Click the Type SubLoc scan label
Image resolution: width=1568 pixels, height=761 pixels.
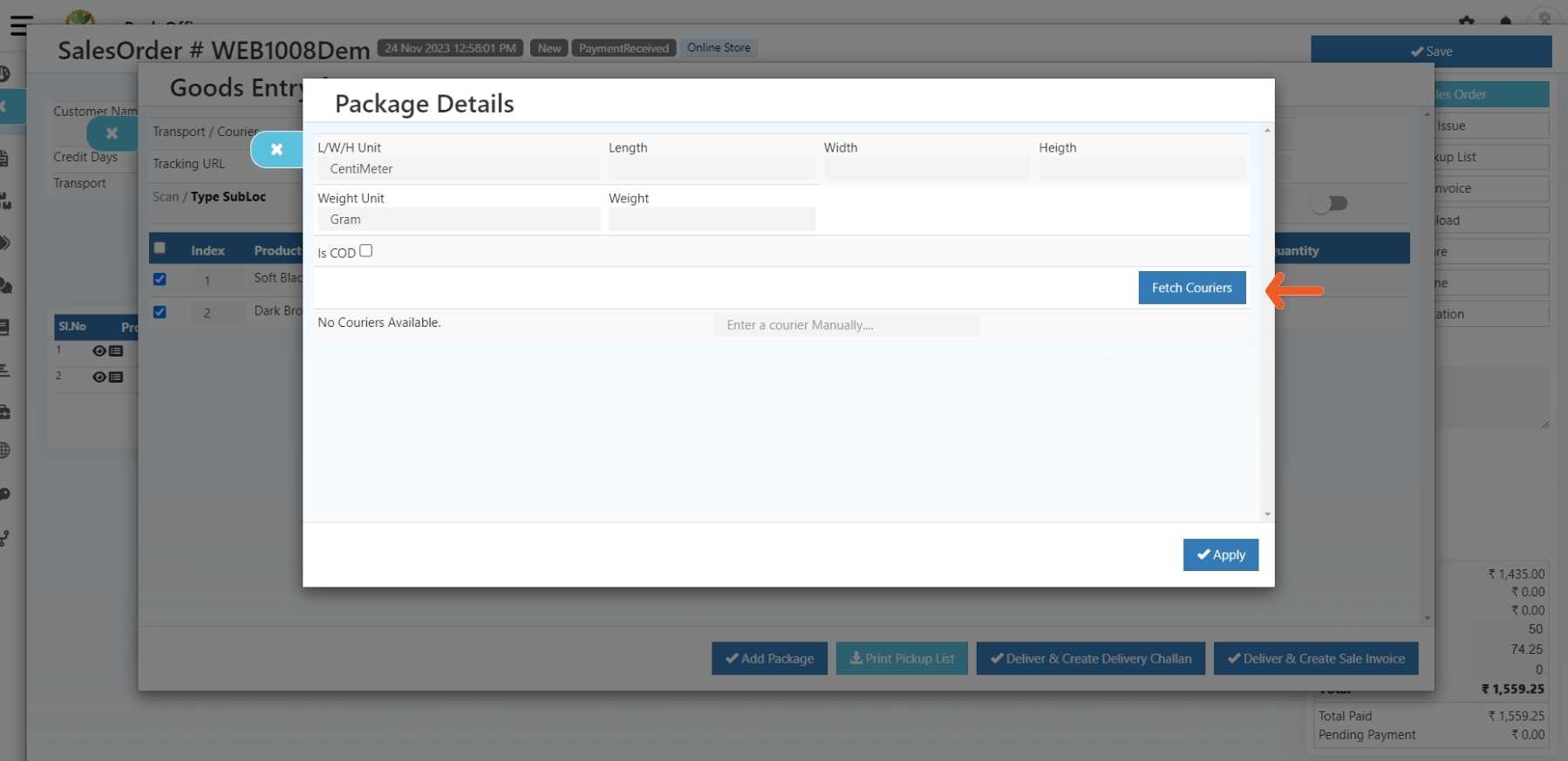click(x=228, y=197)
